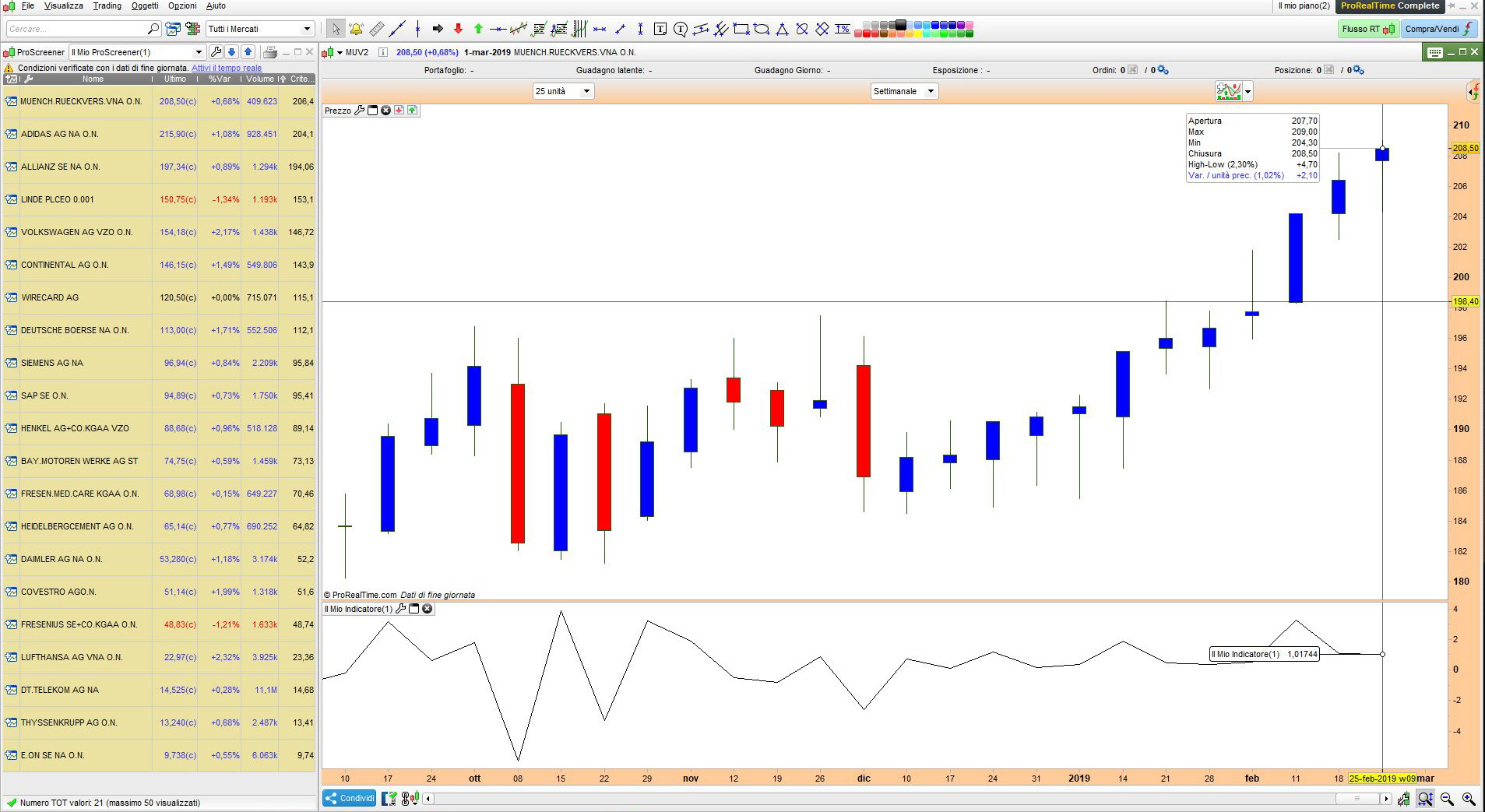Open chart icon for E.ON SE NA O.N.
Image resolution: width=1485 pixels, height=812 pixels.
point(11,755)
